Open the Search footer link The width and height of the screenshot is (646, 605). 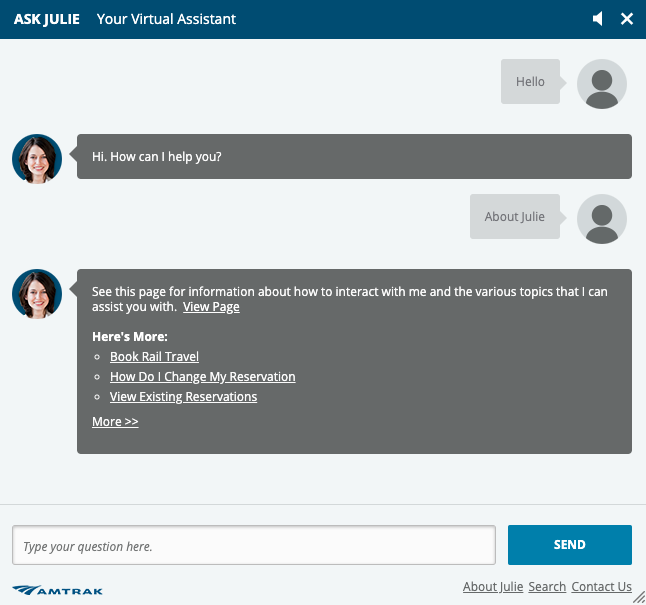(x=547, y=586)
